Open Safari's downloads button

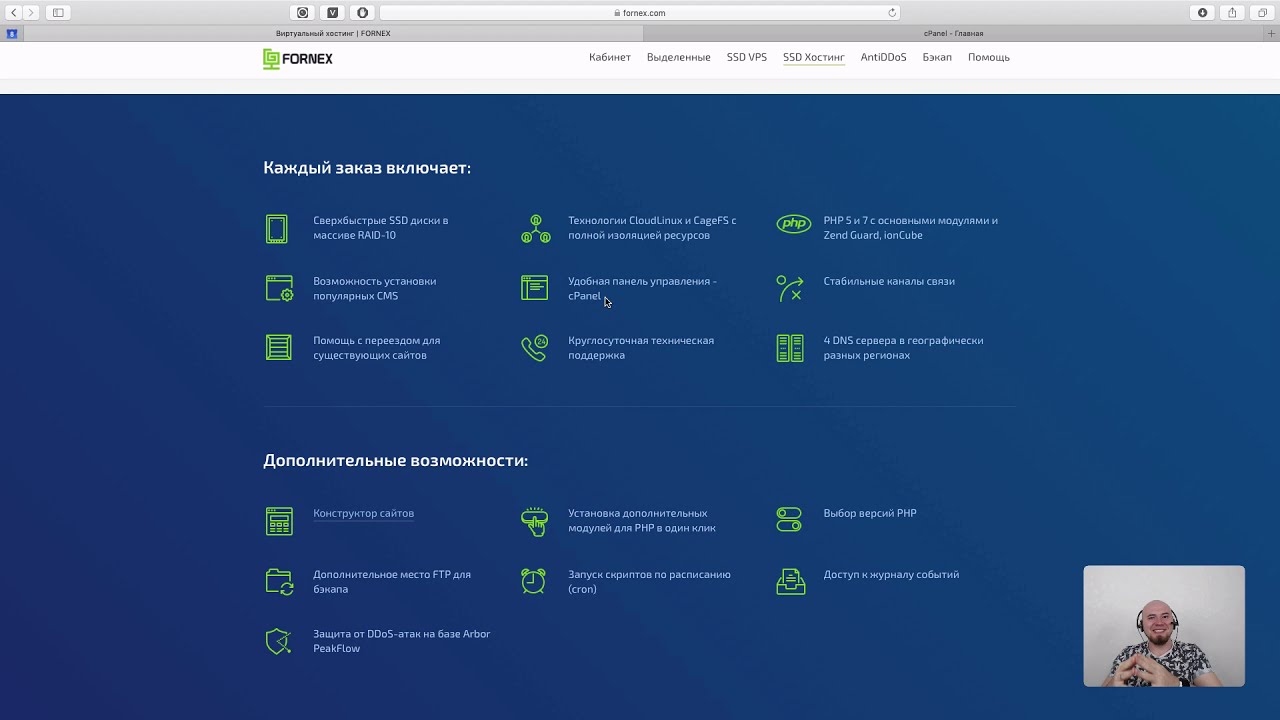point(1203,13)
